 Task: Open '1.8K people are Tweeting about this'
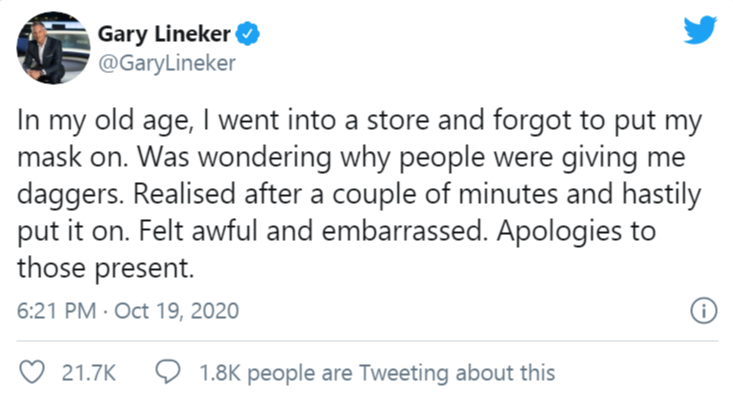click(x=377, y=373)
